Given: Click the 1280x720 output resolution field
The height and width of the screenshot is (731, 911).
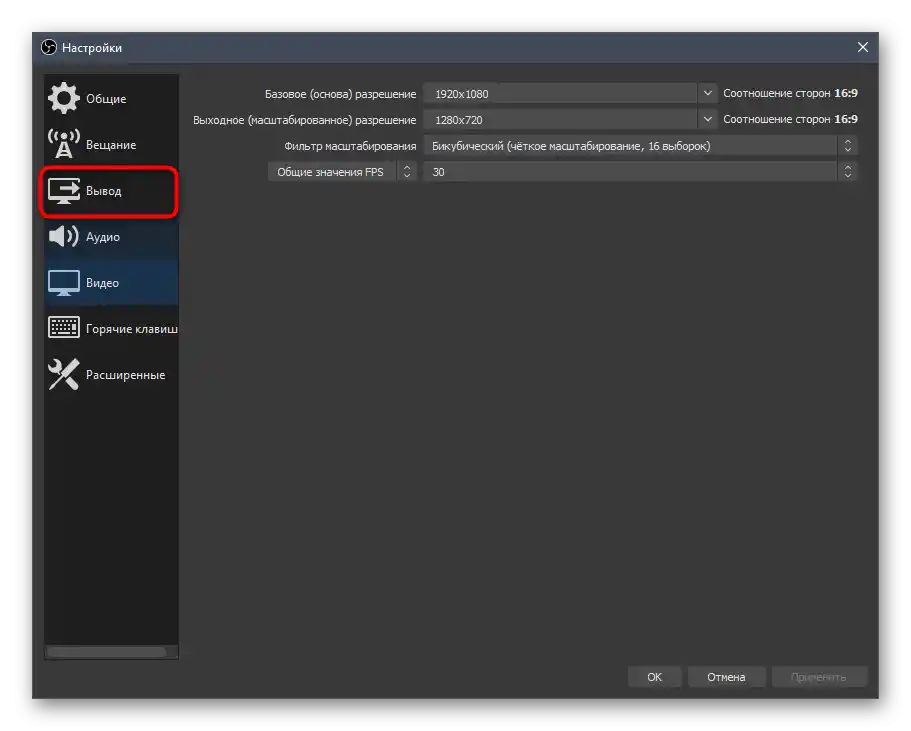Looking at the screenshot, I should tap(560, 120).
